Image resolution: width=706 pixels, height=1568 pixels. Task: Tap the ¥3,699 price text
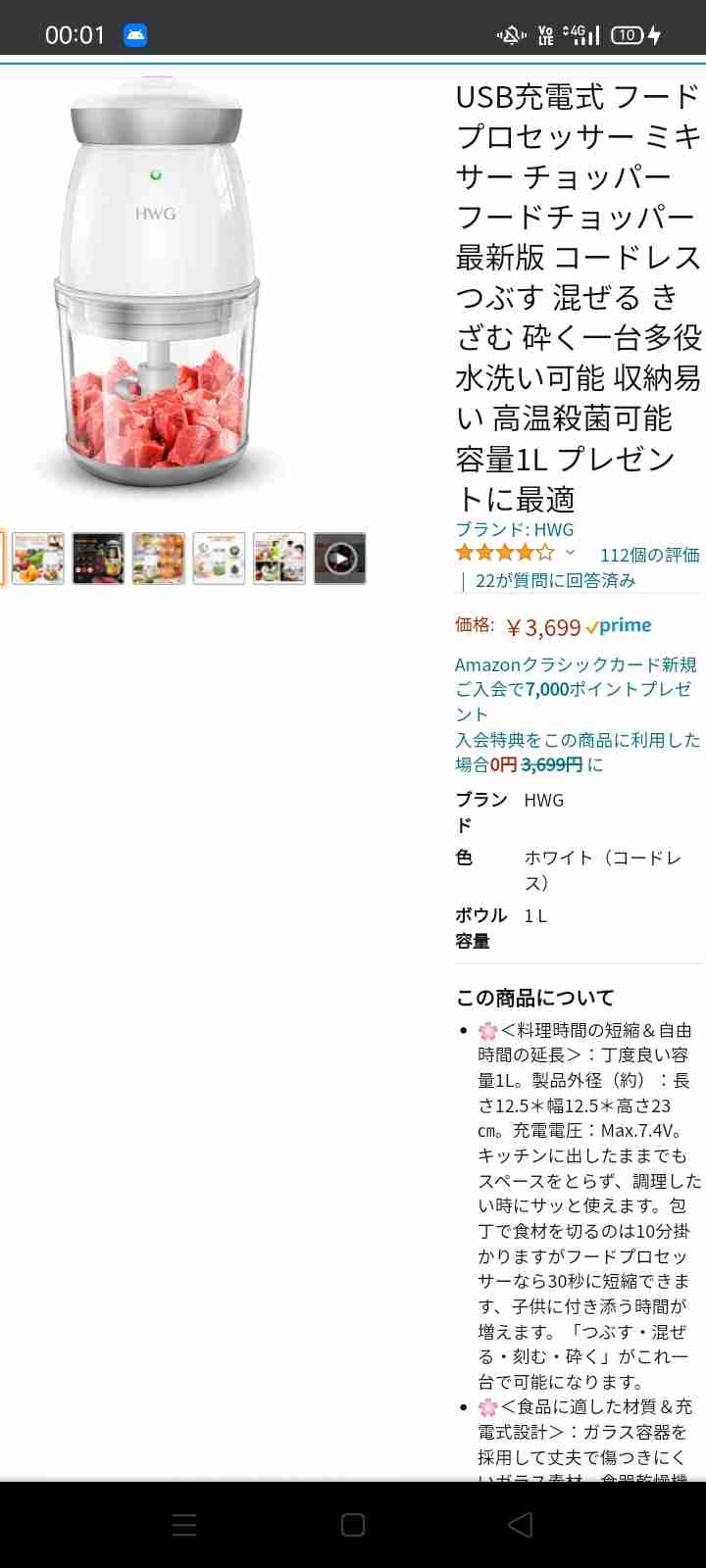[544, 627]
